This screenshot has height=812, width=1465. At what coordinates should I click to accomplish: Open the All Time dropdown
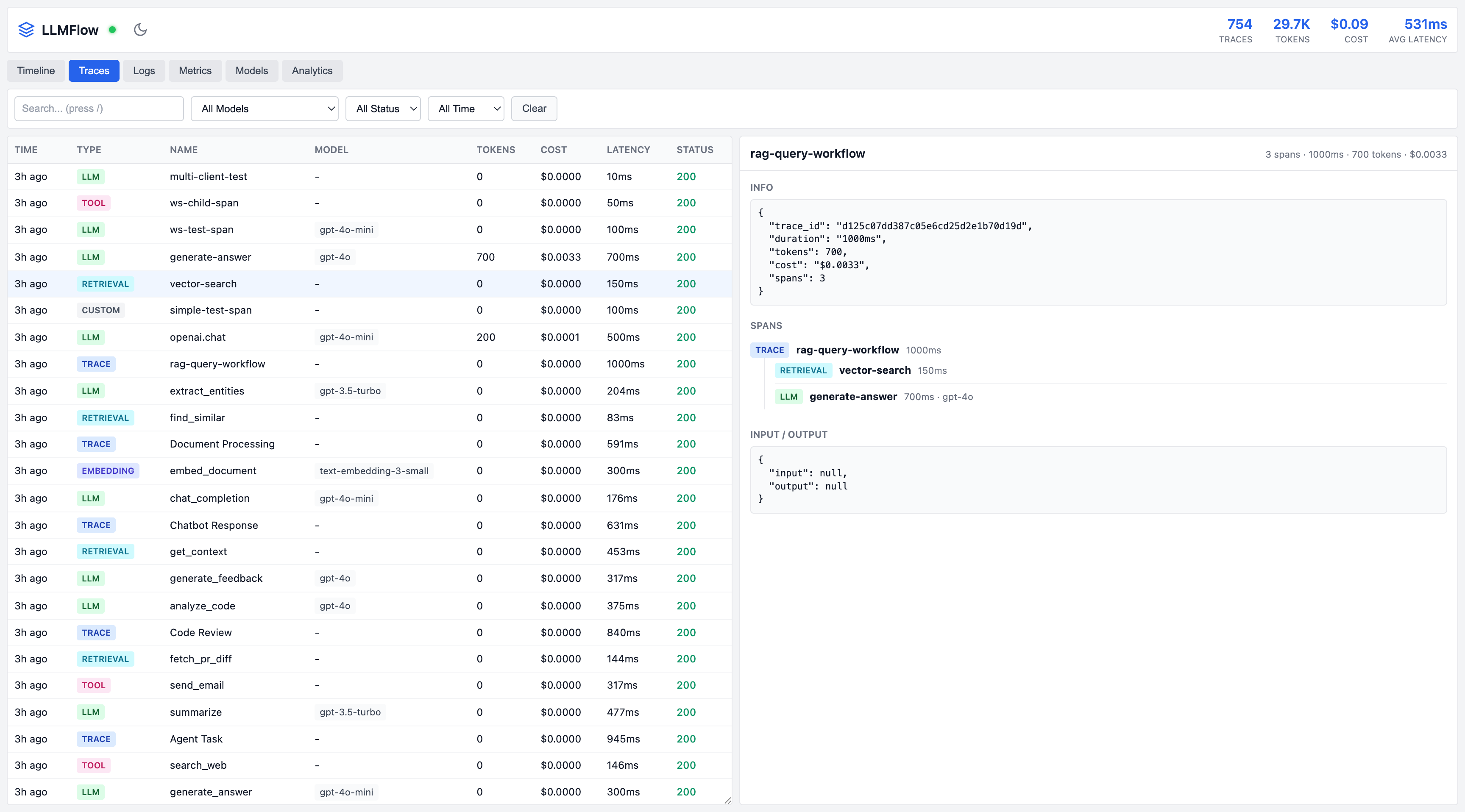pyautogui.click(x=465, y=108)
